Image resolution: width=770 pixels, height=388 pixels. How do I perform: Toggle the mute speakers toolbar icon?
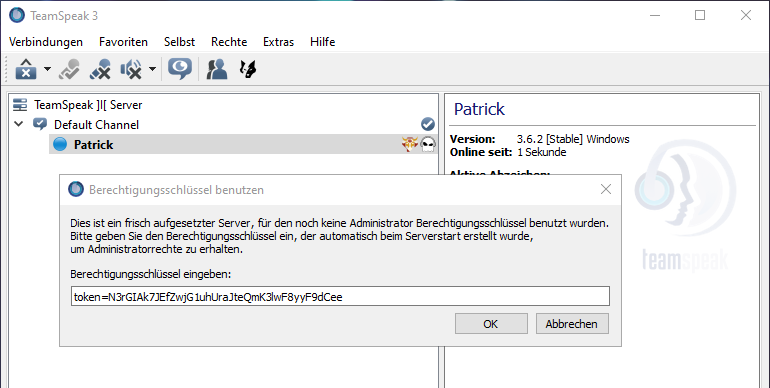(x=131, y=69)
